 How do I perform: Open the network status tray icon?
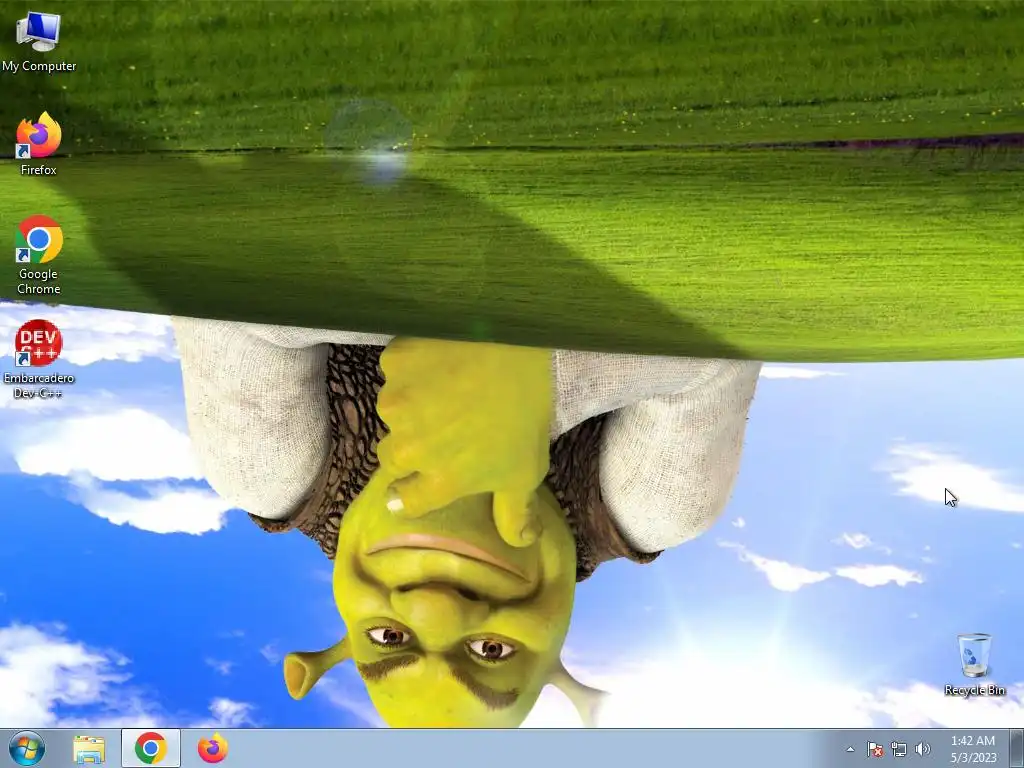point(899,749)
